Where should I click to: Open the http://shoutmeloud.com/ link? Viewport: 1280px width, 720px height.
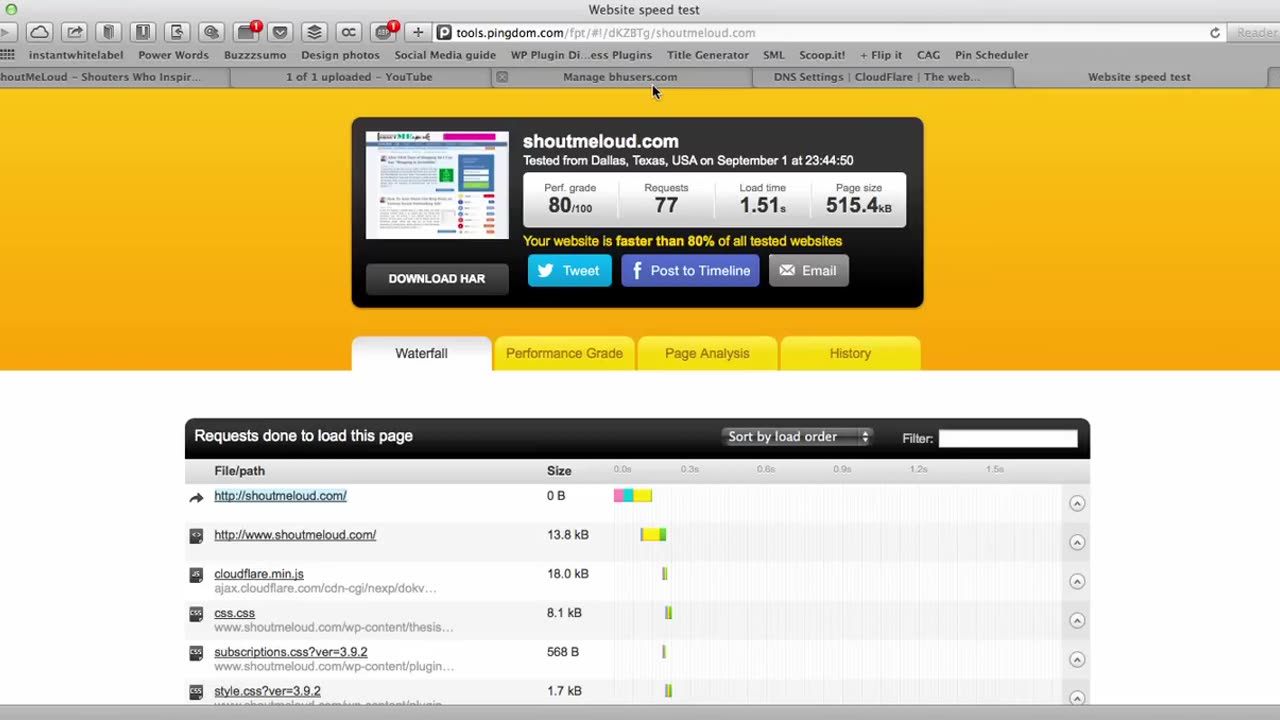[x=280, y=496]
